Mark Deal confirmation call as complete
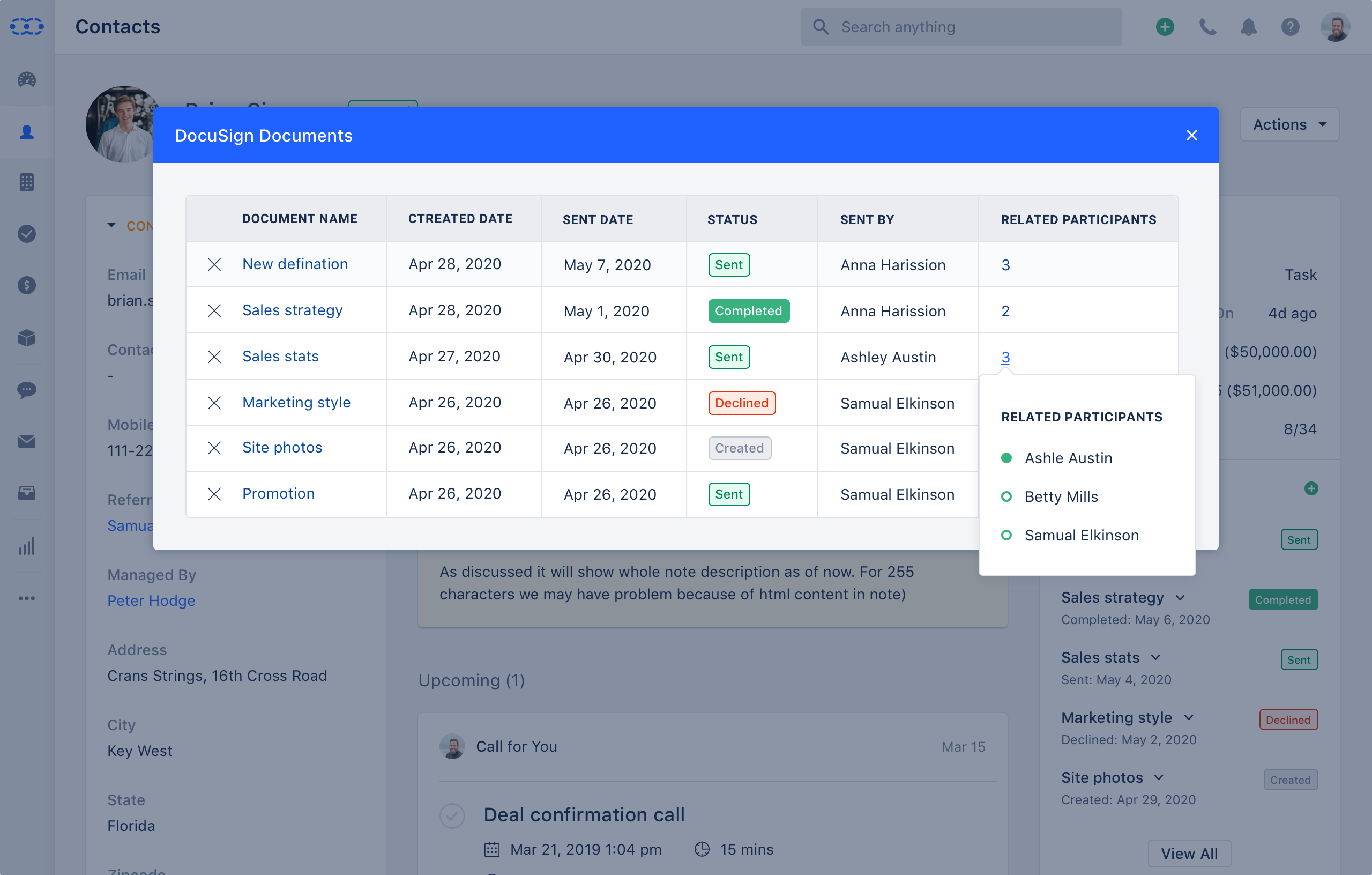Viewport: 1372px width, 875px height. click(x=452, y=815)
